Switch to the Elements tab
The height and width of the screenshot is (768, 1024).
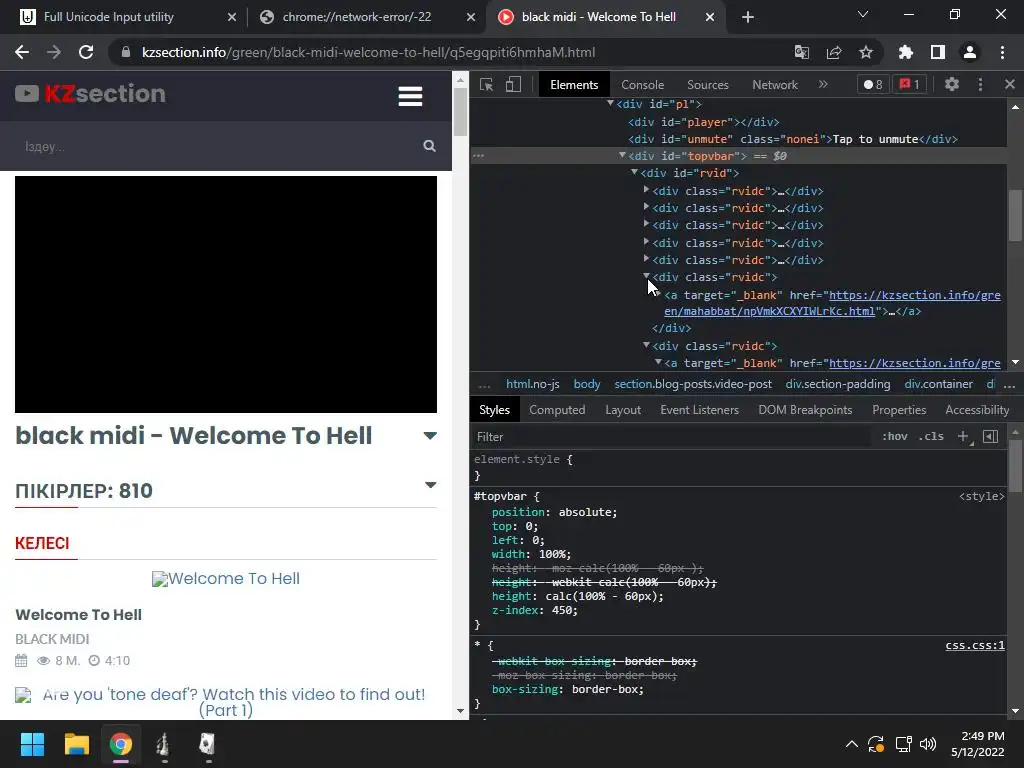pyautogui.click(x=574, y=85)
